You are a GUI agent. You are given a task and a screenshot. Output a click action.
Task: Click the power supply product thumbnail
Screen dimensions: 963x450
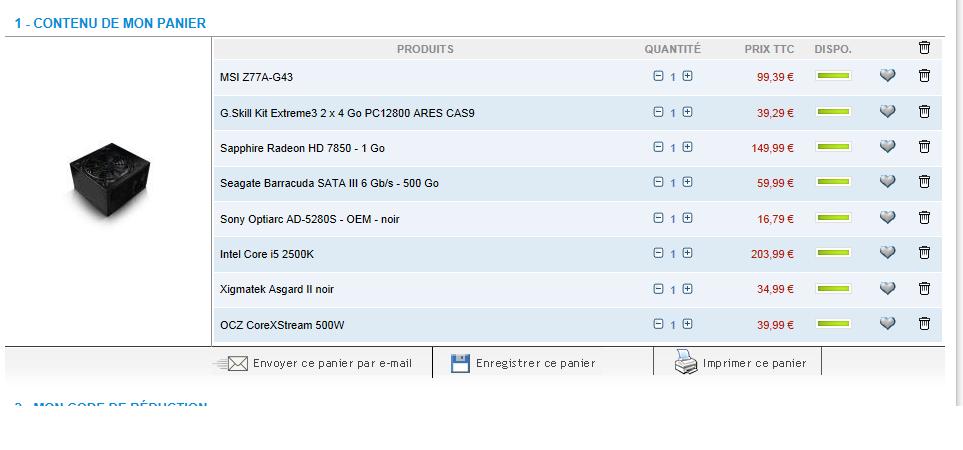pyautogui.click(x=108, y=187)
